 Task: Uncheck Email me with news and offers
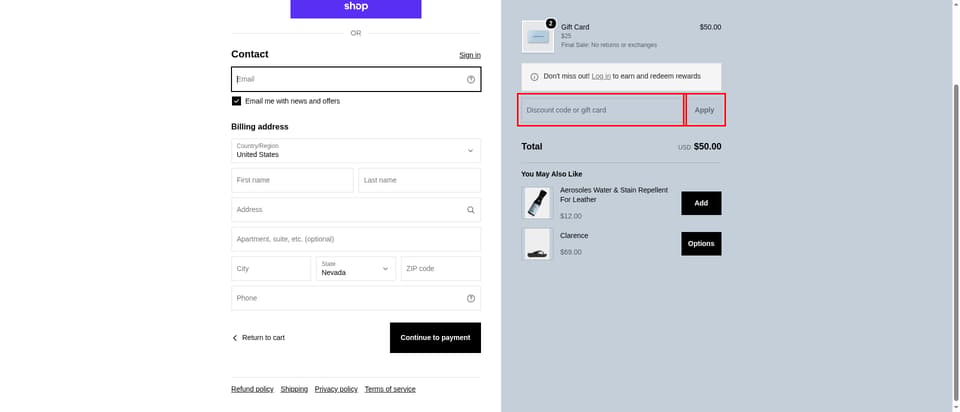click(x=236, y=101)
